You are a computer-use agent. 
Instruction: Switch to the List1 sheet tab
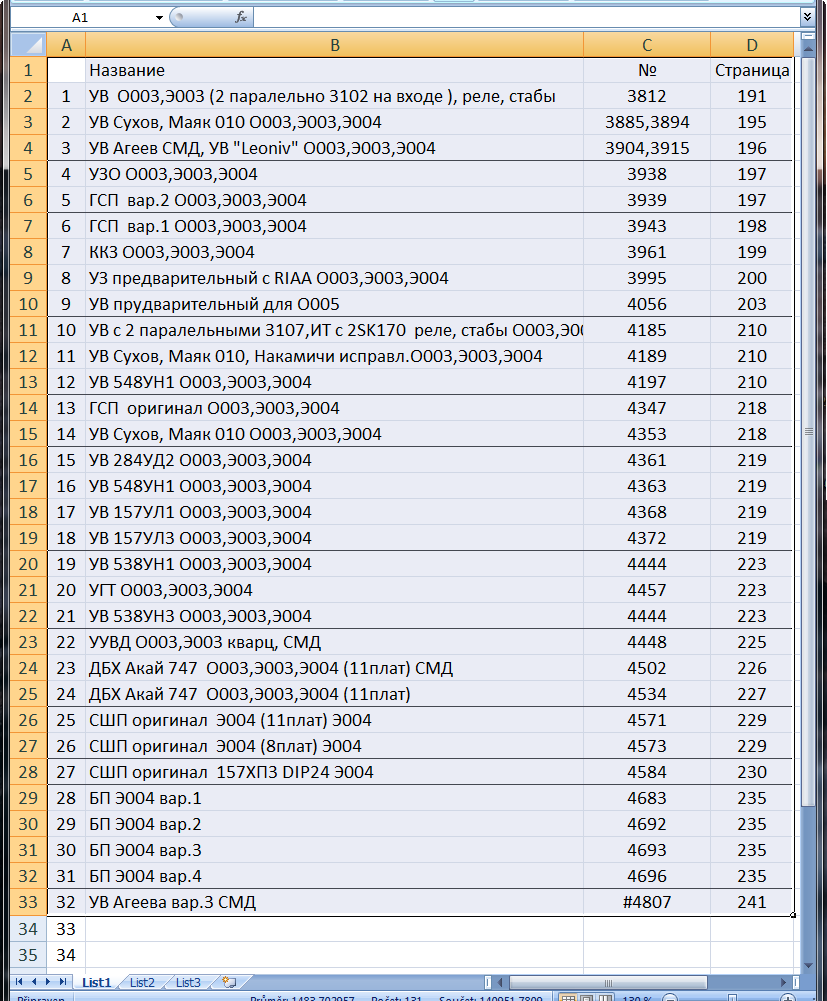click(96, 982)
